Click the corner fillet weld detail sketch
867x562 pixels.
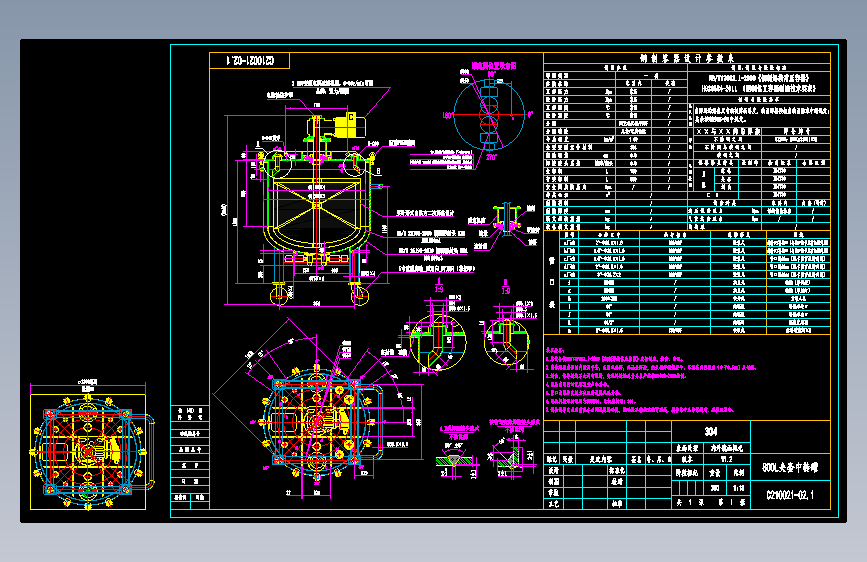(x=510, y=457)
